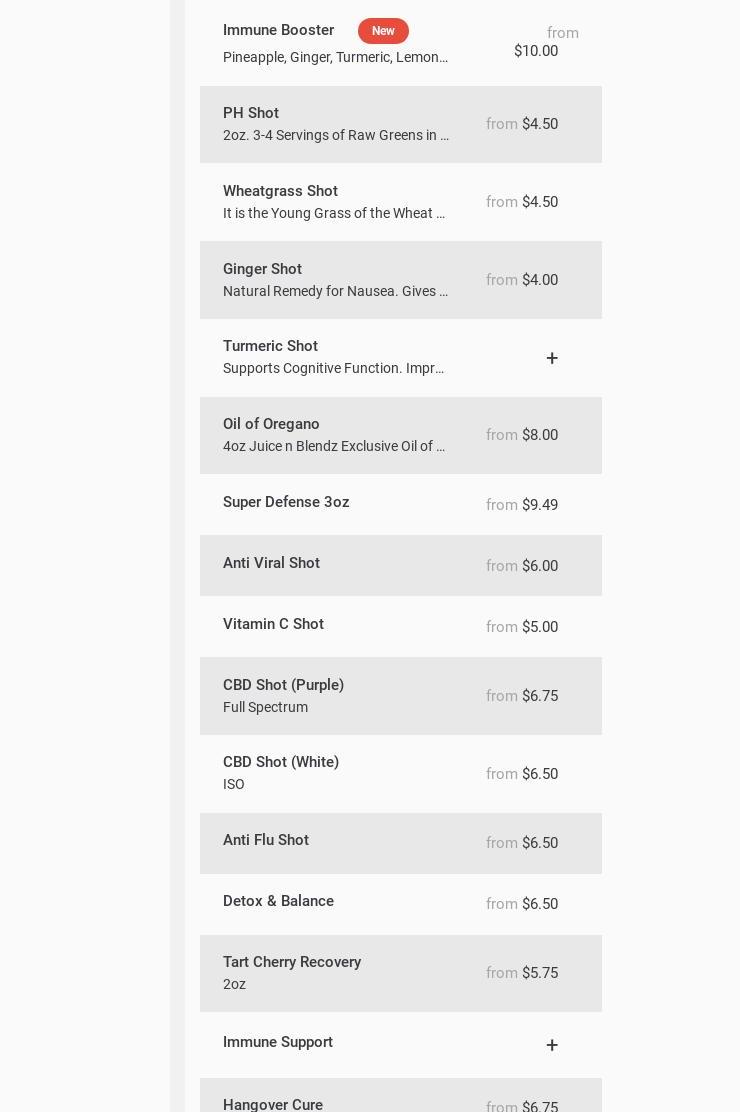Image resolution: width=740 pixels, height=1112 pixels.
Task: Click the plus icon for Immune Support
Action: (552, 1045)
